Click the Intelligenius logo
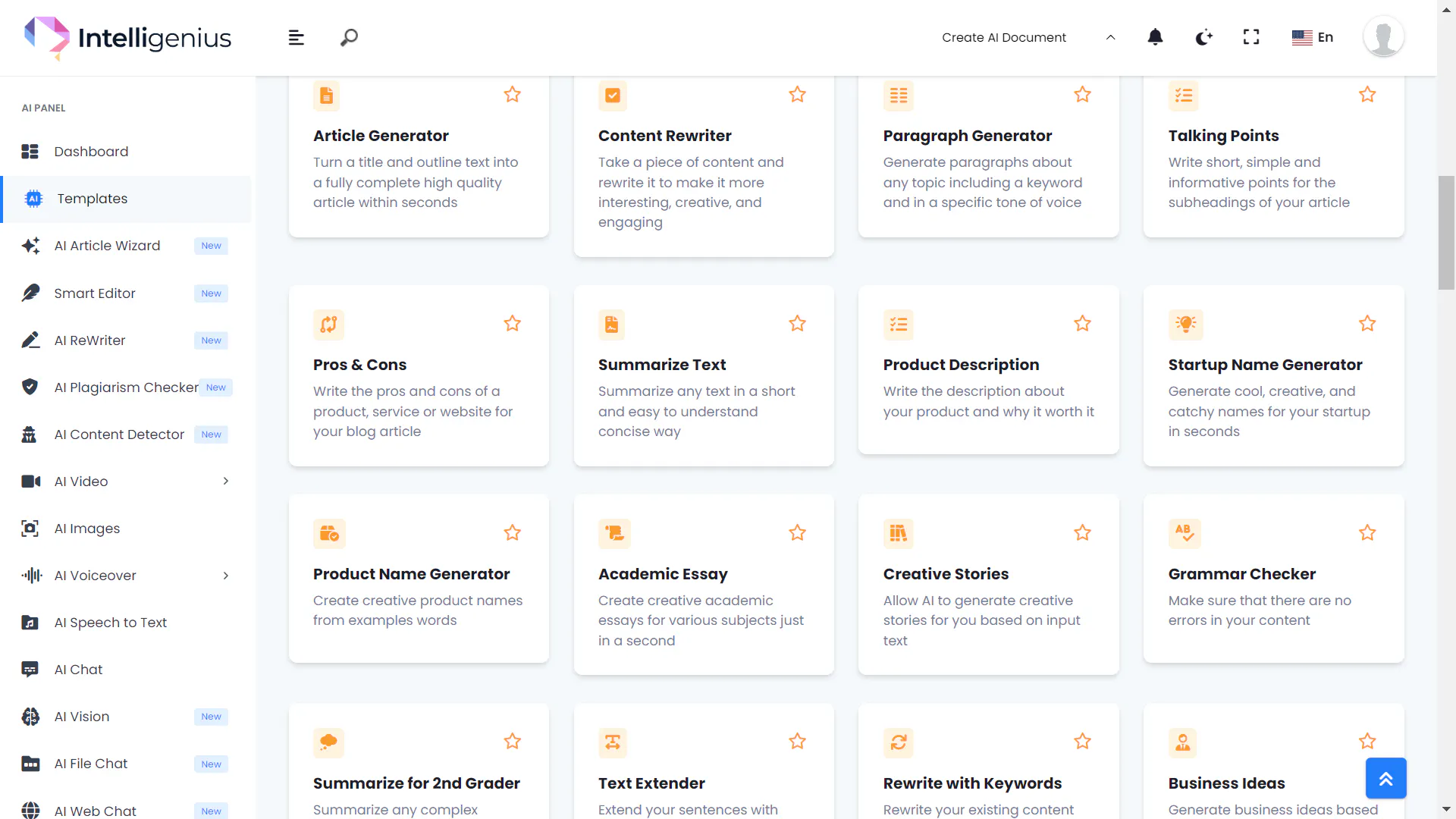Image resolution: width=1456 pixels, height=819 pixels. click(127, 37)
